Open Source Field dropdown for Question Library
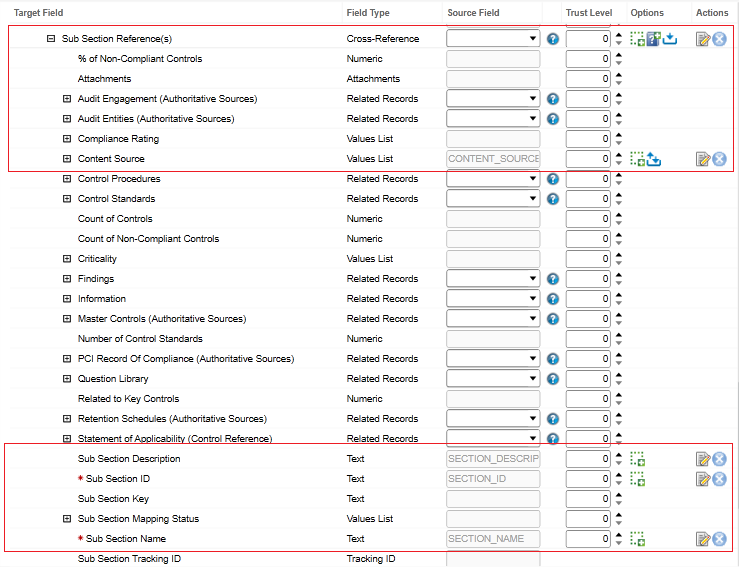This screenshot has height=567, width=739. [x=493, y=379]
